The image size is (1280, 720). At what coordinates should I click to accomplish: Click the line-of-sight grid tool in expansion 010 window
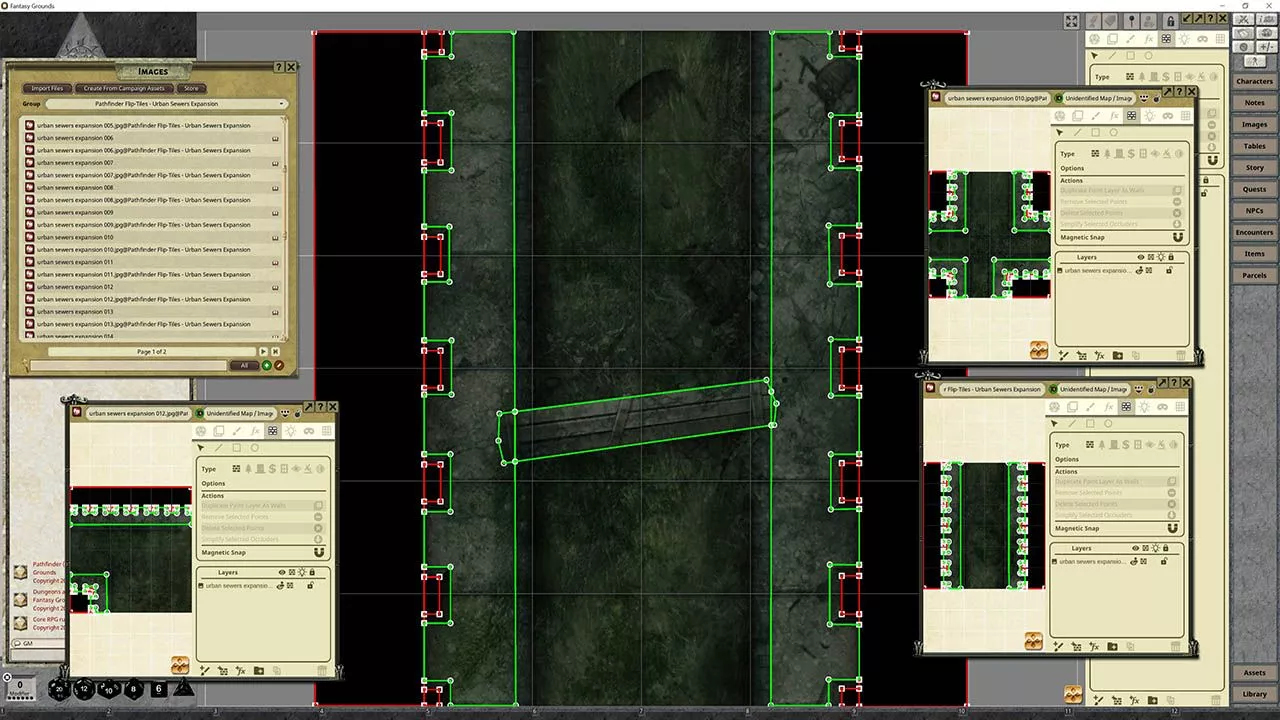point(1131,115)
